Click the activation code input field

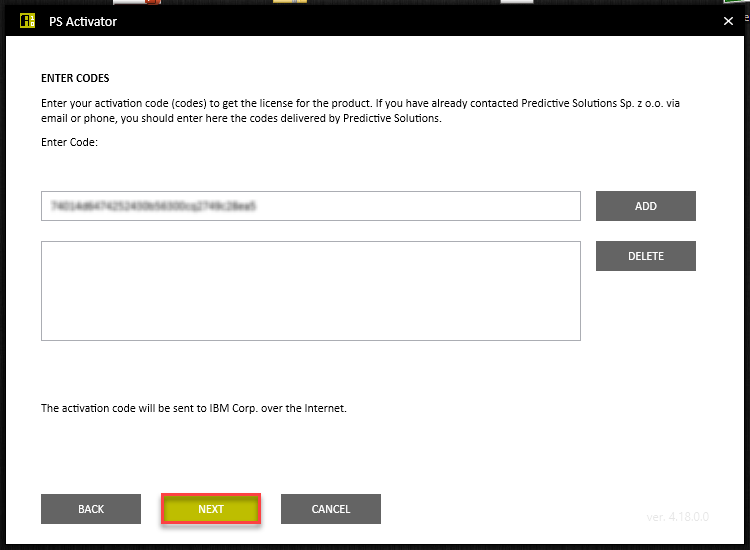(x=311, y=206)
